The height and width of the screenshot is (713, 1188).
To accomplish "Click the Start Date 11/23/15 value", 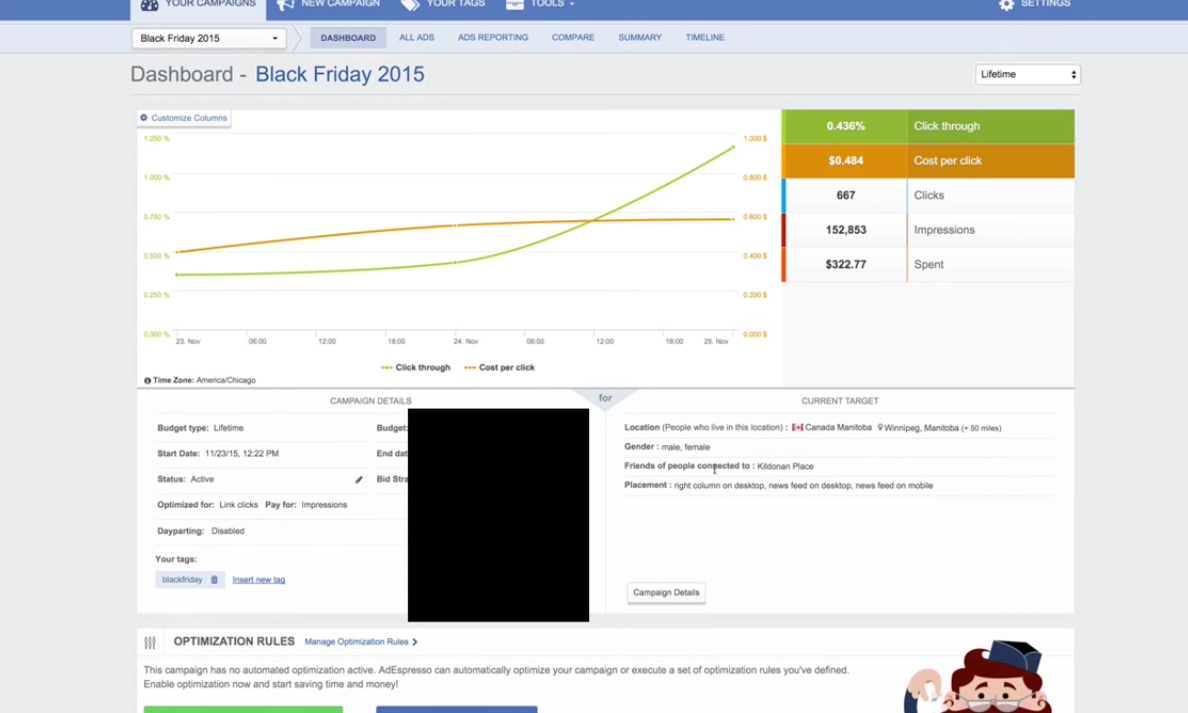I will (242, 454).
